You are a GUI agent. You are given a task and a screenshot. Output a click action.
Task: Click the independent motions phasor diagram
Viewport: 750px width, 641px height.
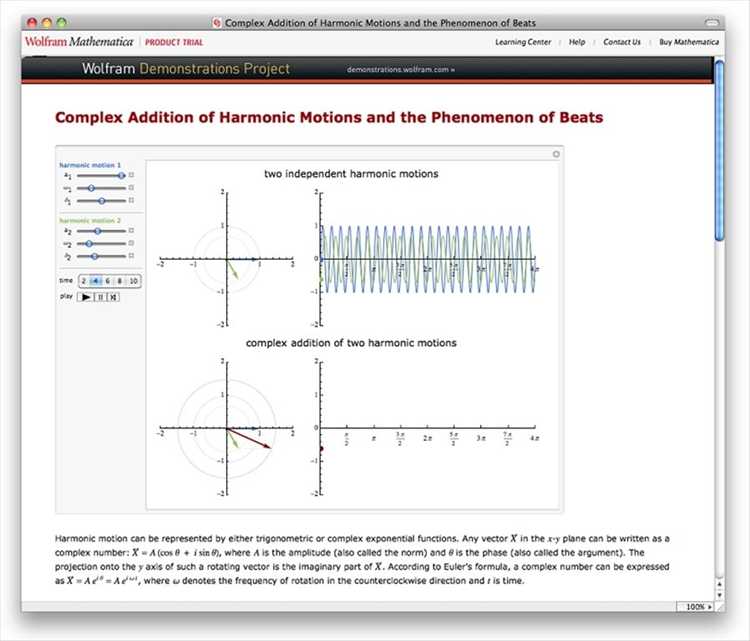click(227, 259)
